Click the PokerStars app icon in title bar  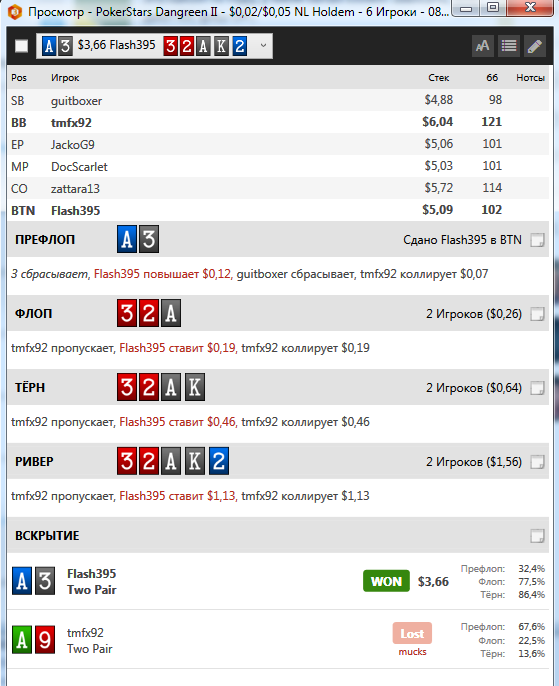click(x=15, y=12)
